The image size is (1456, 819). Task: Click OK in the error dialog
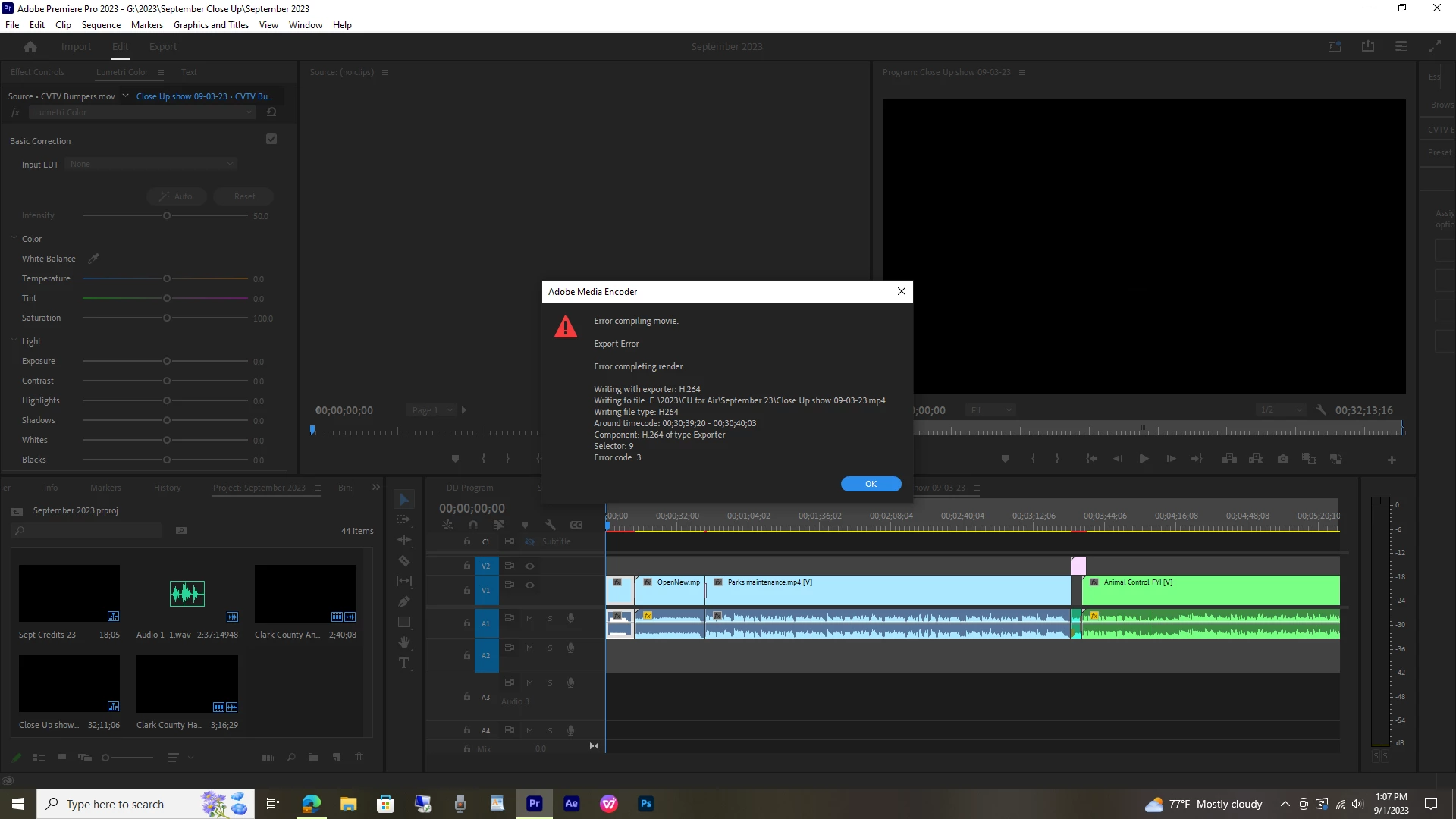tap(871, 484)
